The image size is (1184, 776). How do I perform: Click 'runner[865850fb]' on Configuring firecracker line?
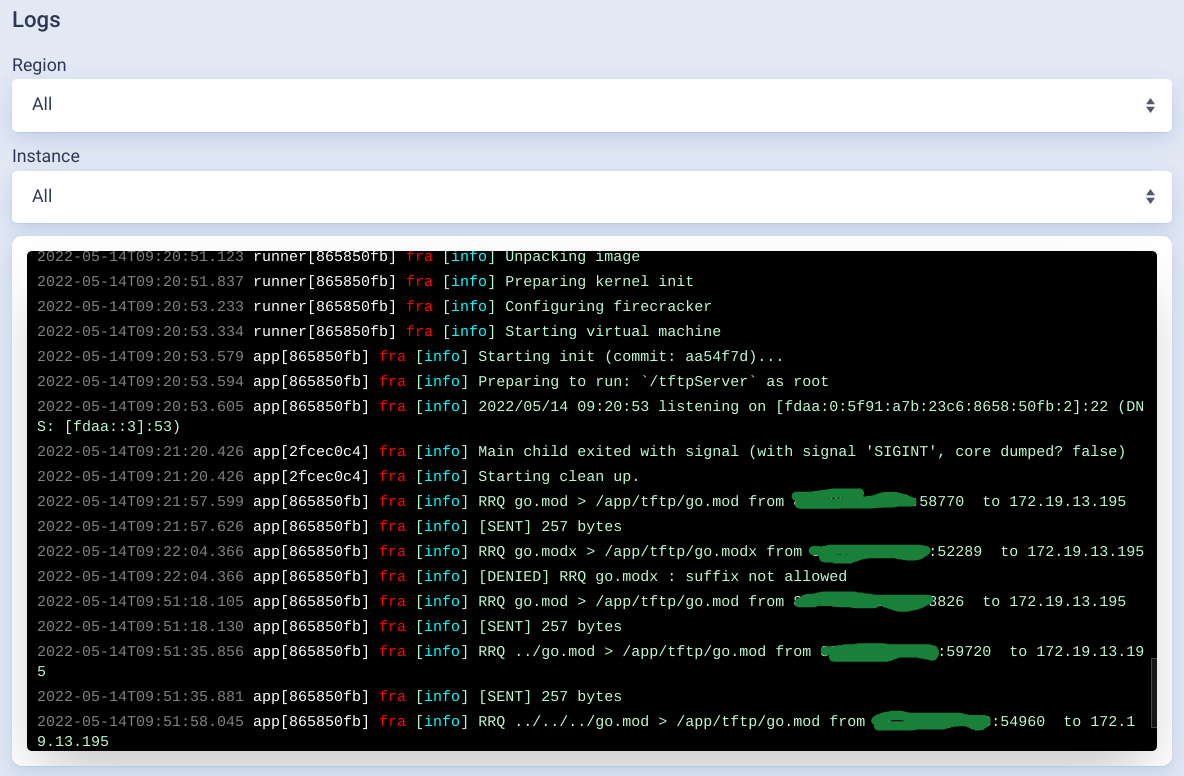tap(325, 306)
